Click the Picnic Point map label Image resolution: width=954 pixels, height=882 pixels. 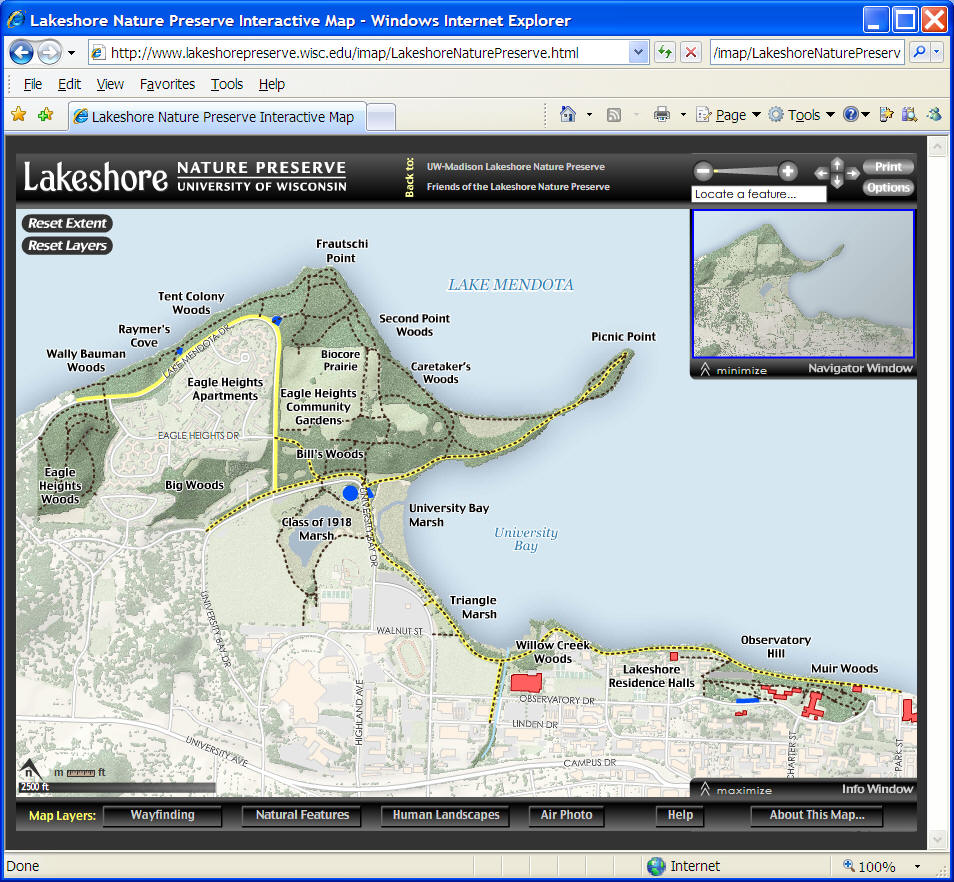[x=623, y=336]
